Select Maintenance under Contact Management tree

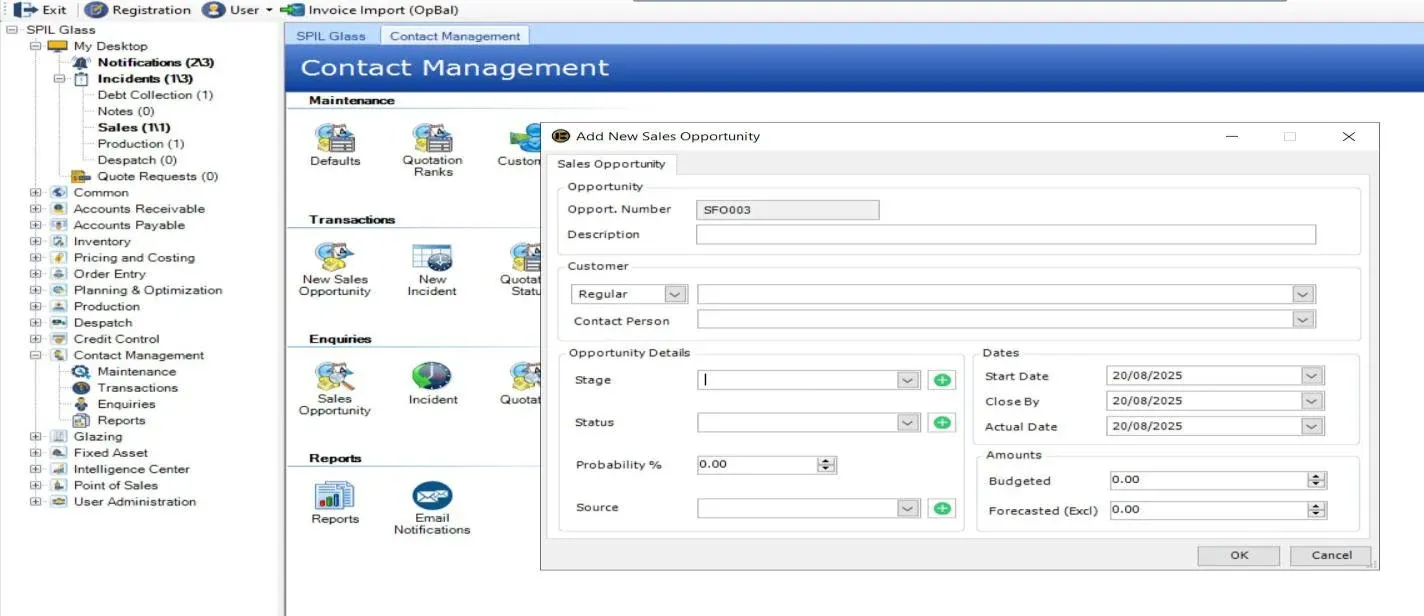click(137, 371)
